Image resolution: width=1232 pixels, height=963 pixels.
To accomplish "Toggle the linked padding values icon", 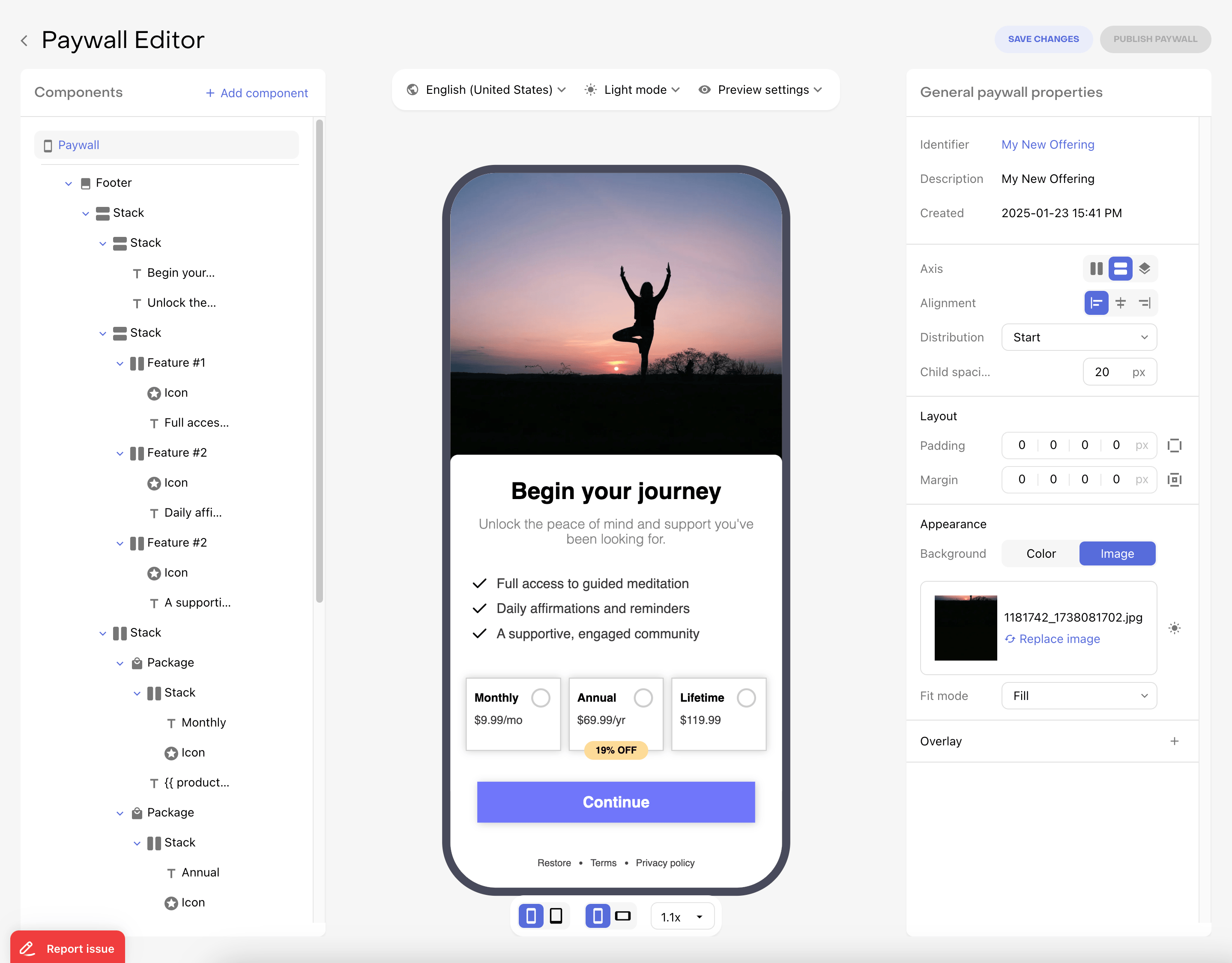I will [1175, 446].
